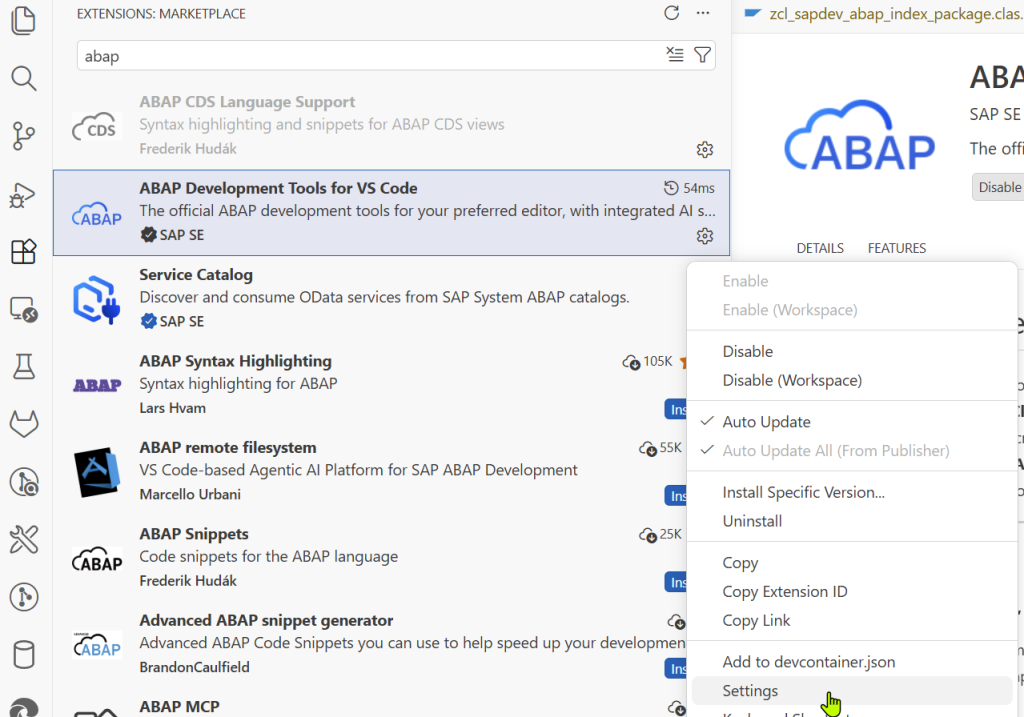Choose Disable in context menu
This screenshot has height=717, width=1024.
coord(852,351)
